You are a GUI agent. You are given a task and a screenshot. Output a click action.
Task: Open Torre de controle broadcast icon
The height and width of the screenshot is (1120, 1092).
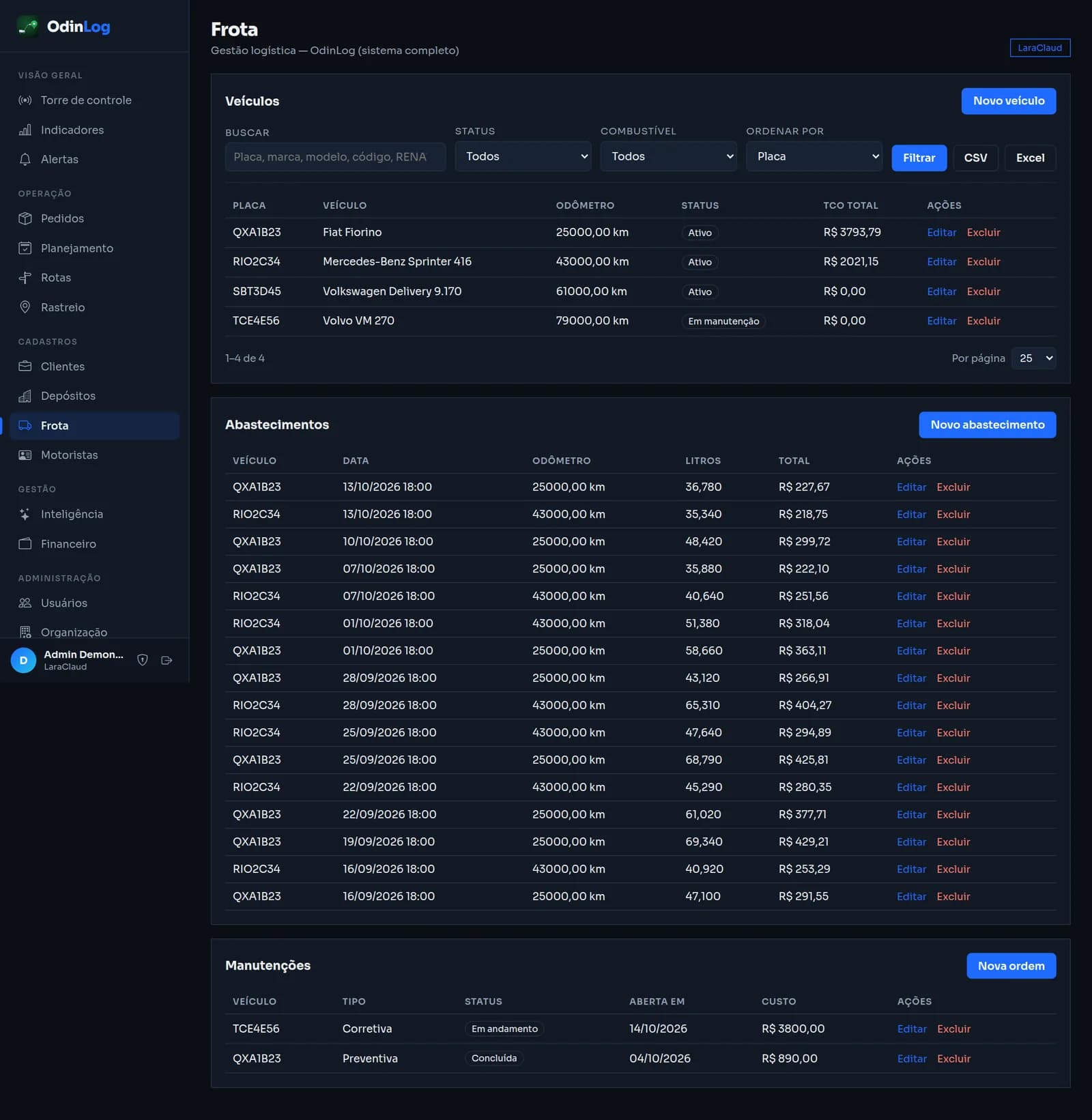click(25, 100)
